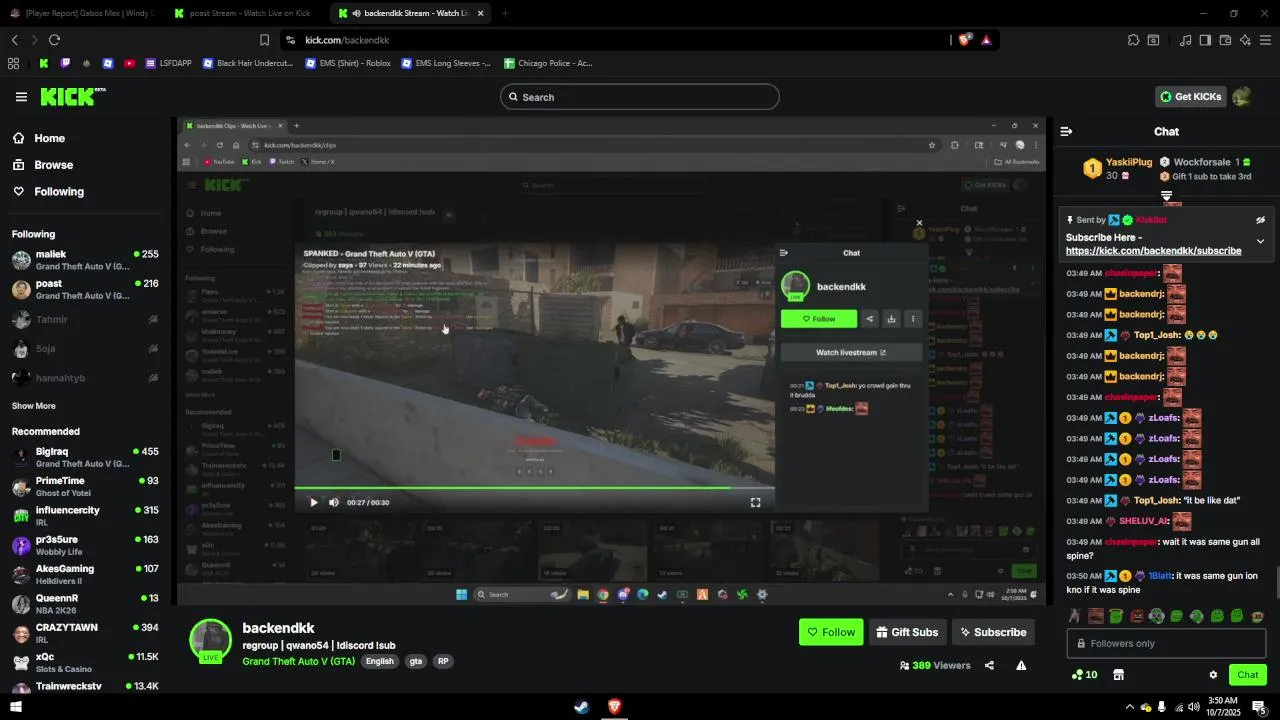Open poast's followed channel
This screenshot has width=1280, height=720.
pos(85,290)
